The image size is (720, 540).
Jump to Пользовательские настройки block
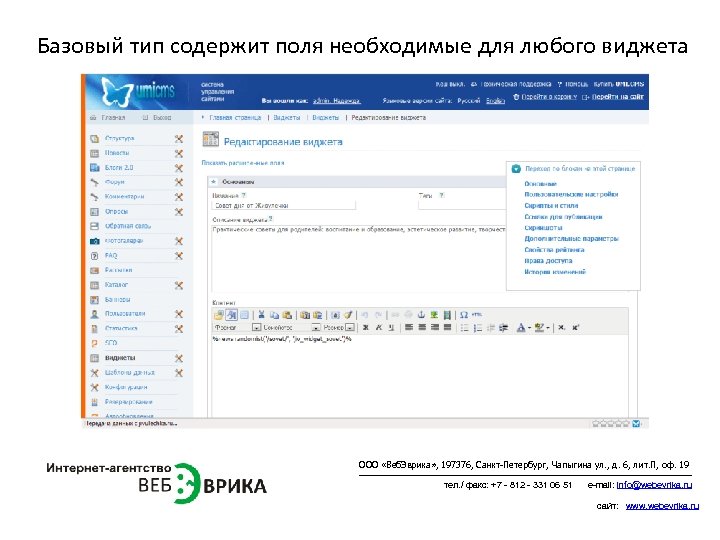pos(571,194)
